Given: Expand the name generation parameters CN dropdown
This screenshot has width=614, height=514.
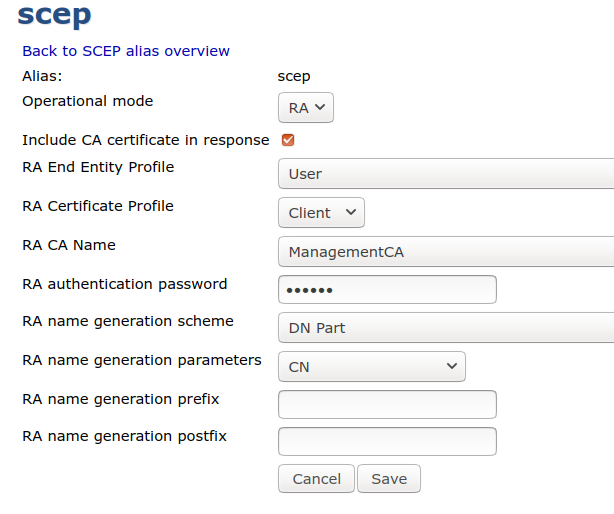Looking at the screenshot, I should 371,367.
